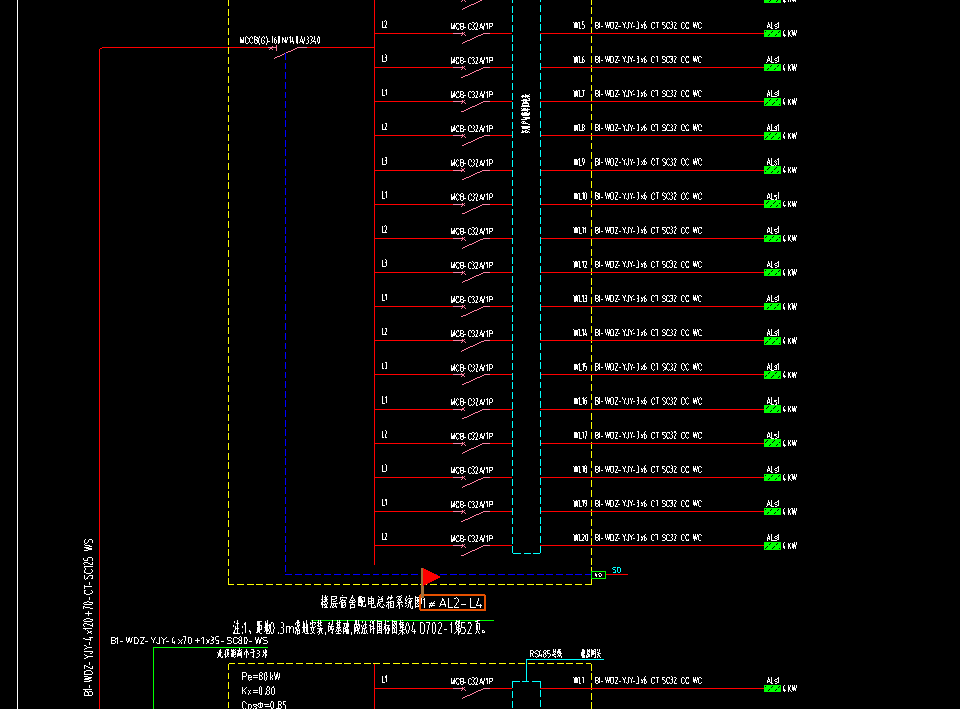Select MCB-C32A/1P breaker text in WL20 row
Screen dimensions: 960x709
[471, 539]
